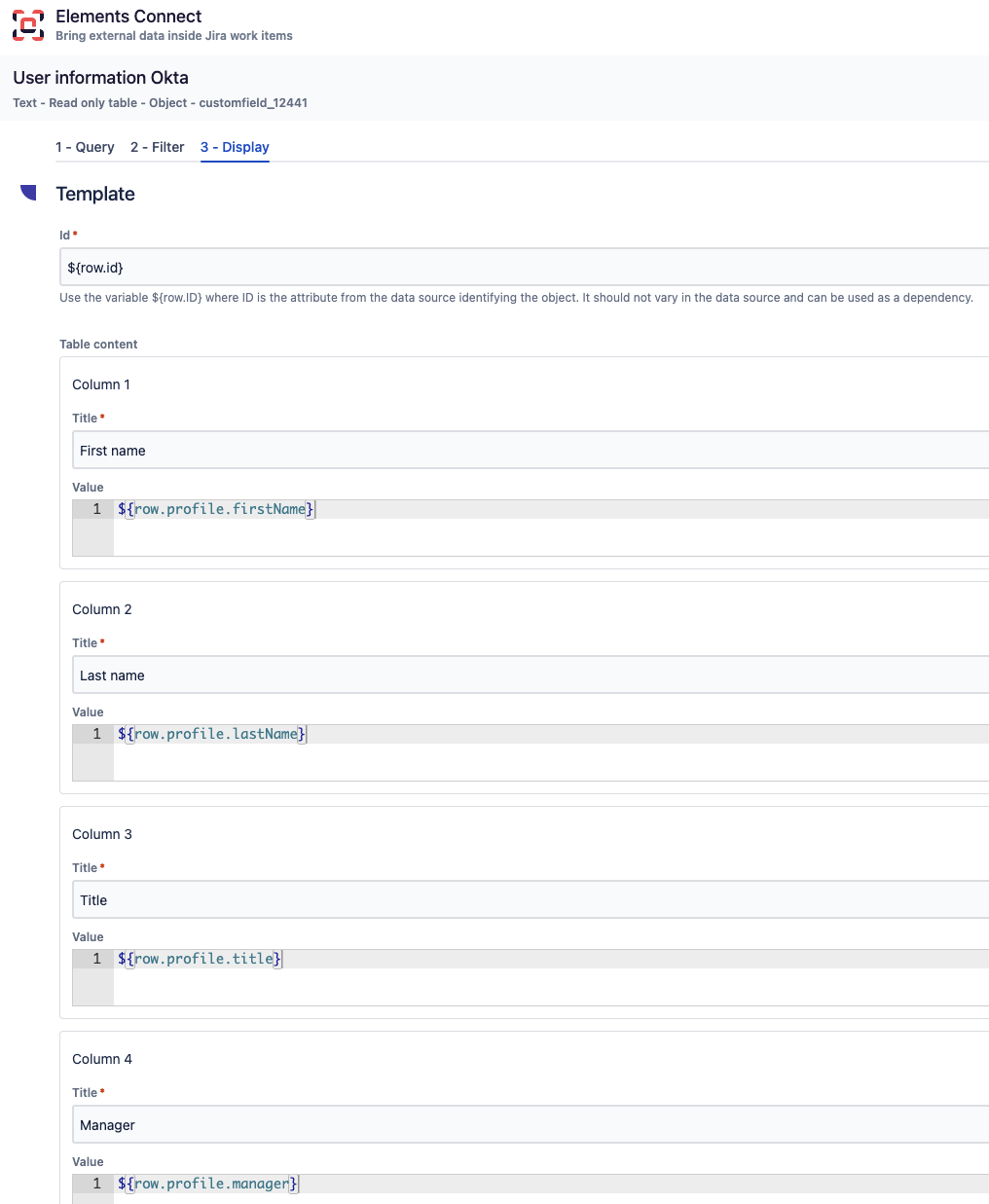Click the 'Bring external data inside Jira work items' tagline
Image resolution: width=989 pixels, height=1204 pixels.
click(174, 36)
